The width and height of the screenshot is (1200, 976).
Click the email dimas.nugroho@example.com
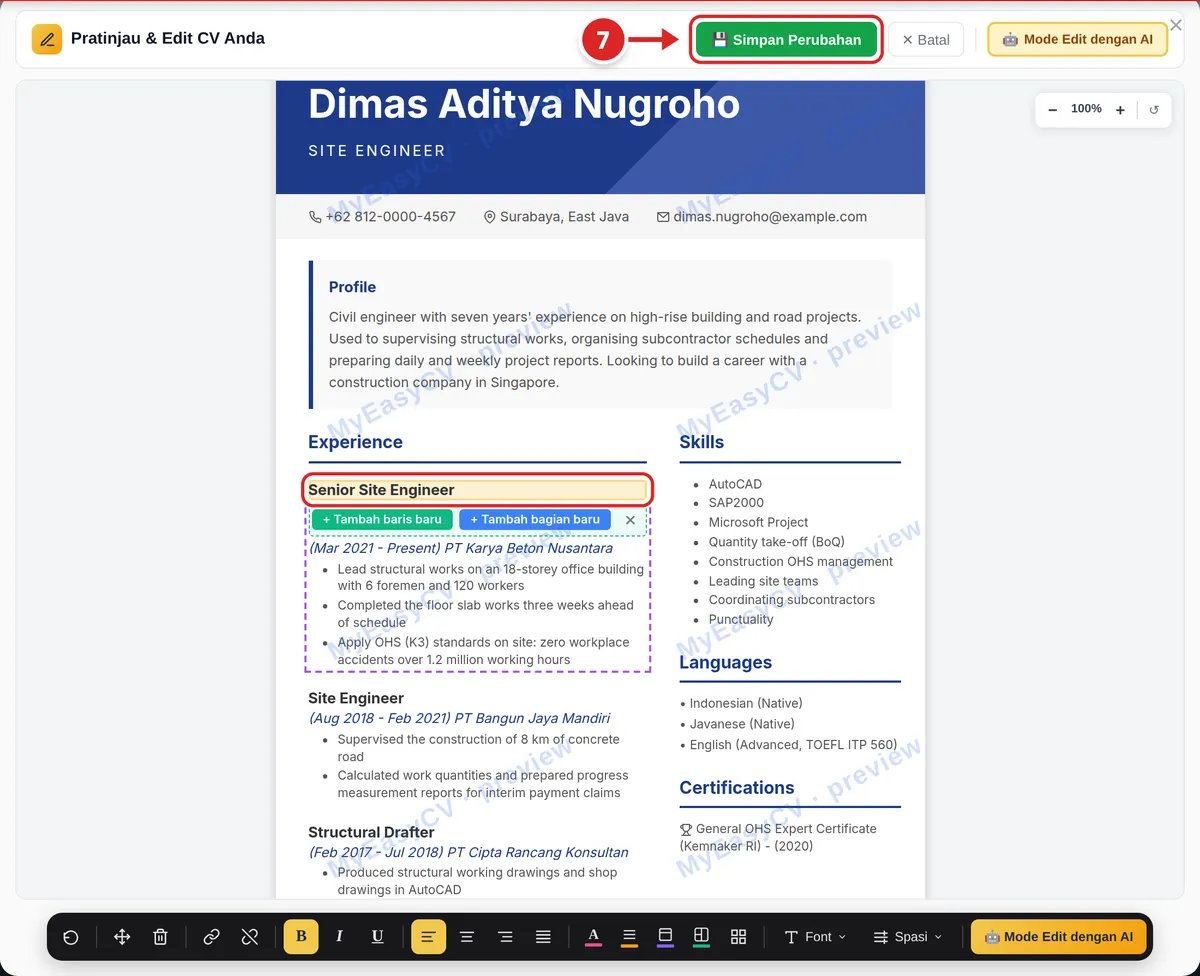[x=770, y=217]
